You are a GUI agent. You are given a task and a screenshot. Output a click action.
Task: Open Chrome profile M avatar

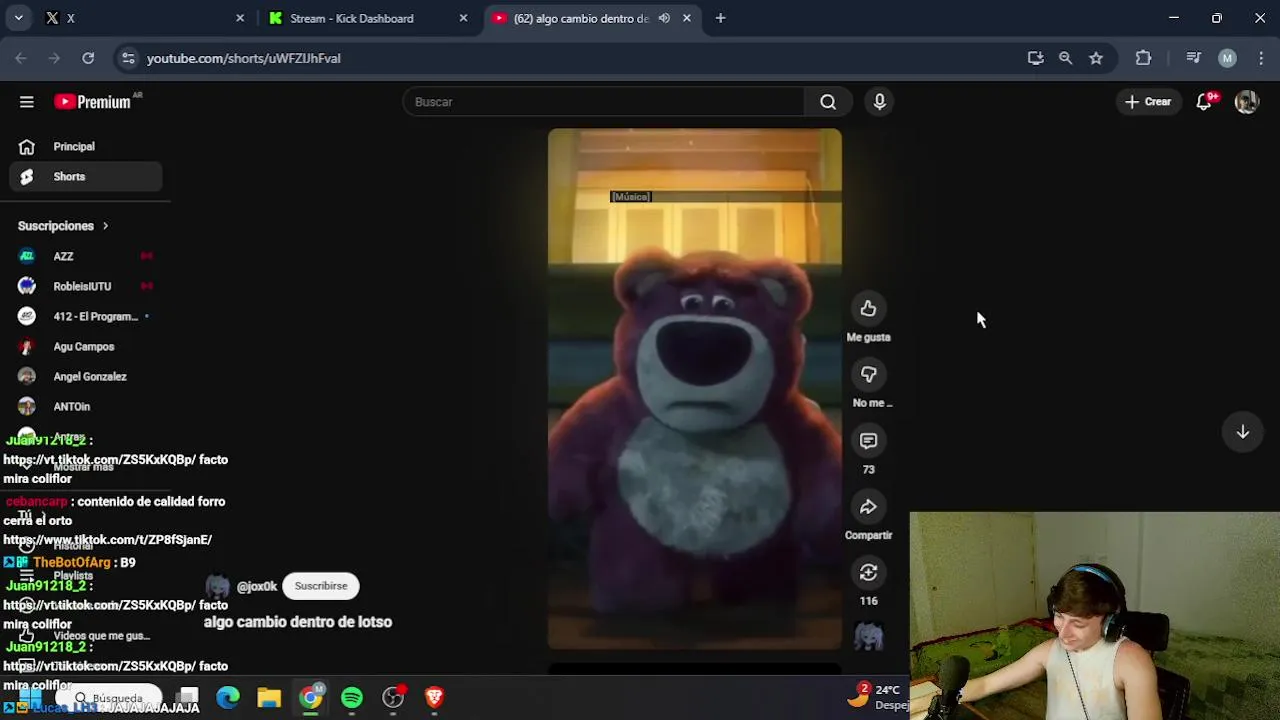tap(1227, 58)
